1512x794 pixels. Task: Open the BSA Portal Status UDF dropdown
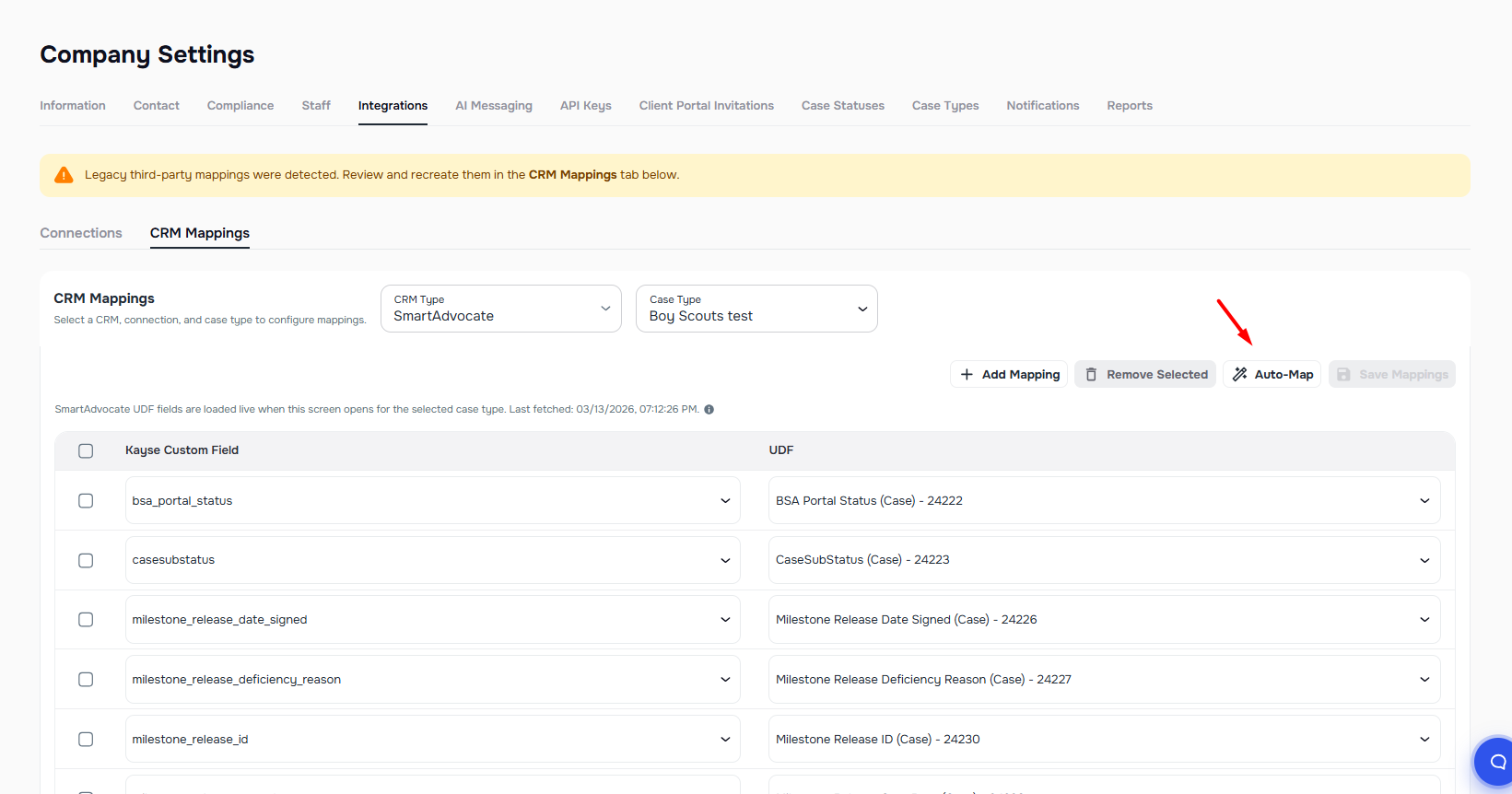click(x=1103, y=501)
